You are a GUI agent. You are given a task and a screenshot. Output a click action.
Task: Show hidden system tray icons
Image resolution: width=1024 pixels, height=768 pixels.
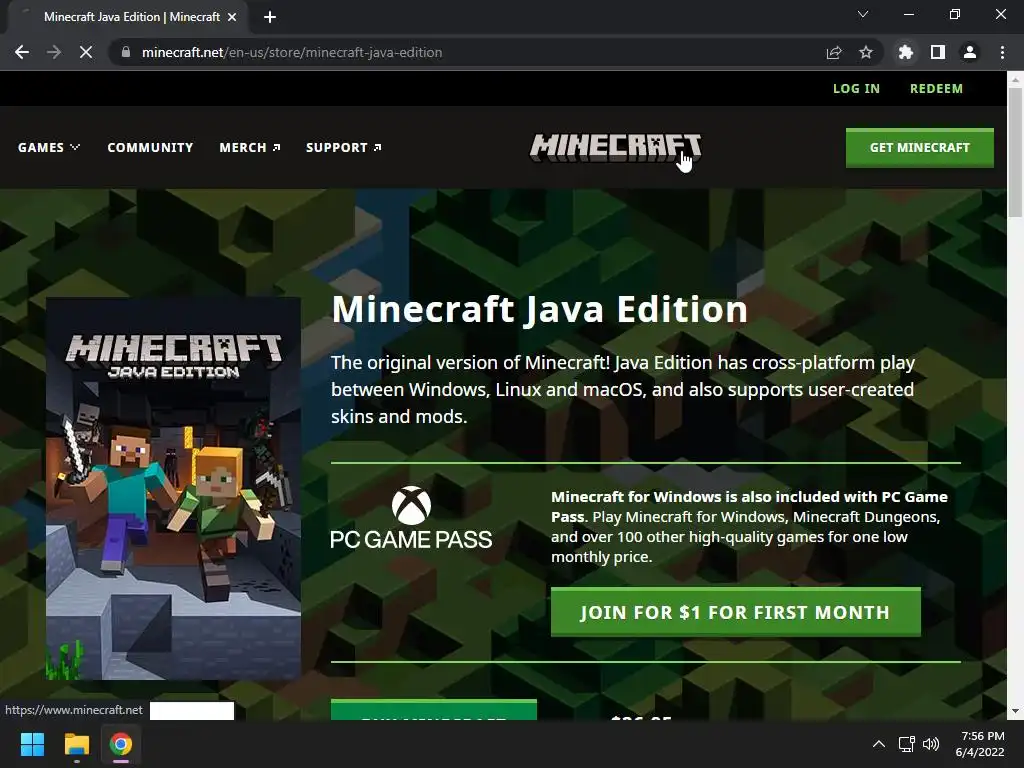[879, 744]
